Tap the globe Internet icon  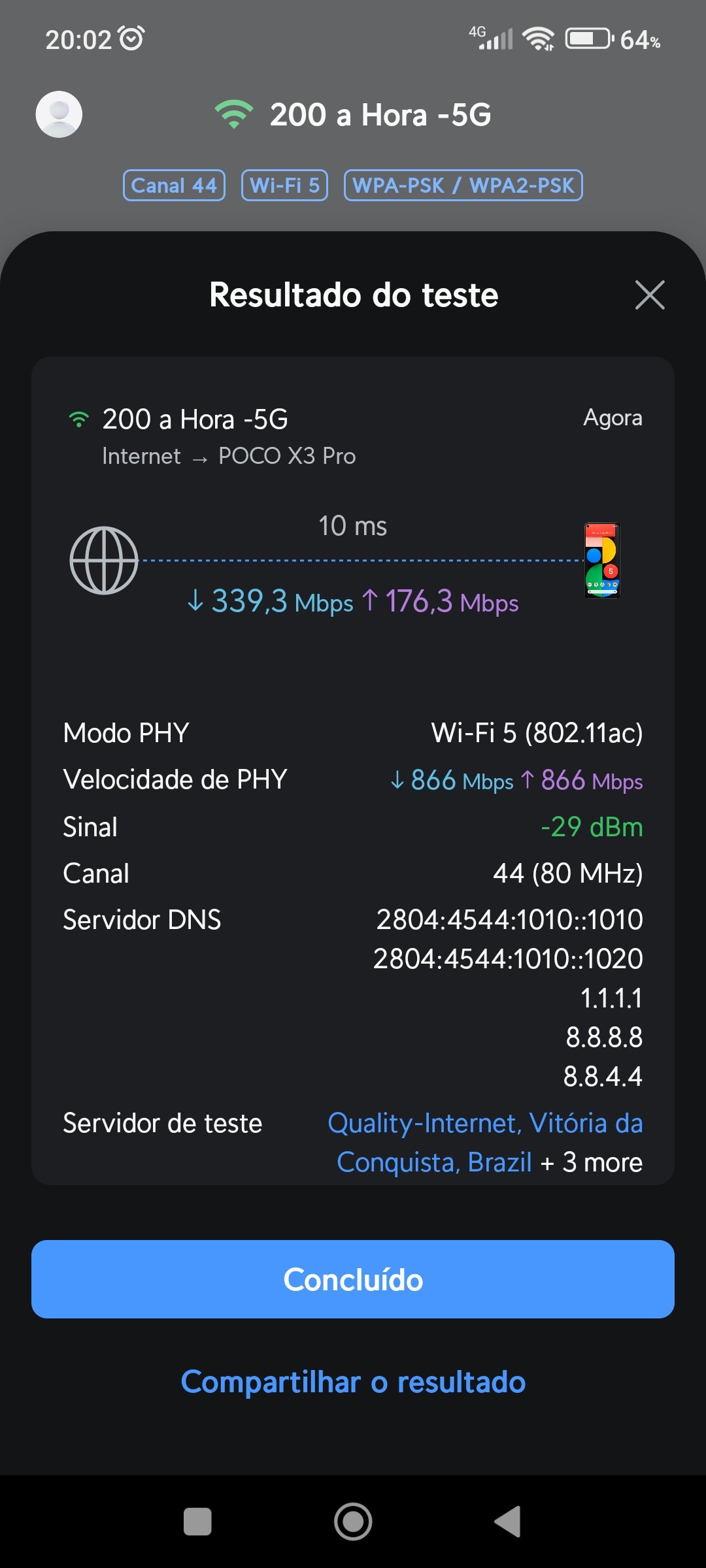104,561
